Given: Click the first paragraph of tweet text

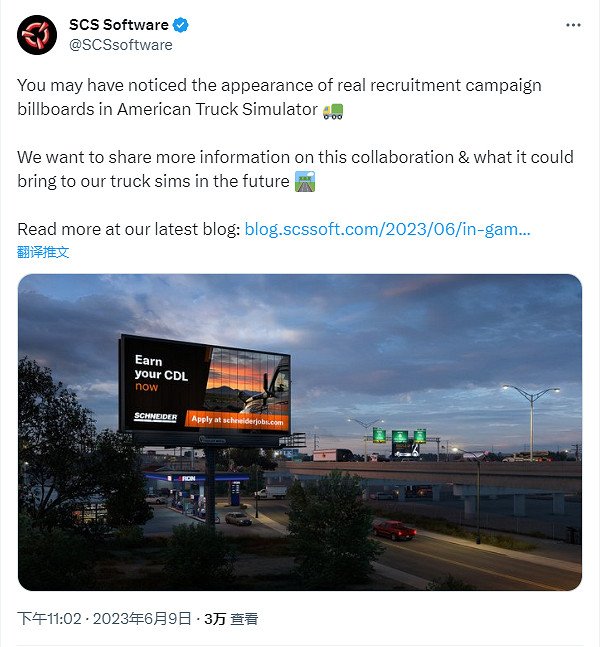Looking at the screenshot, I should tap(279, 97).
